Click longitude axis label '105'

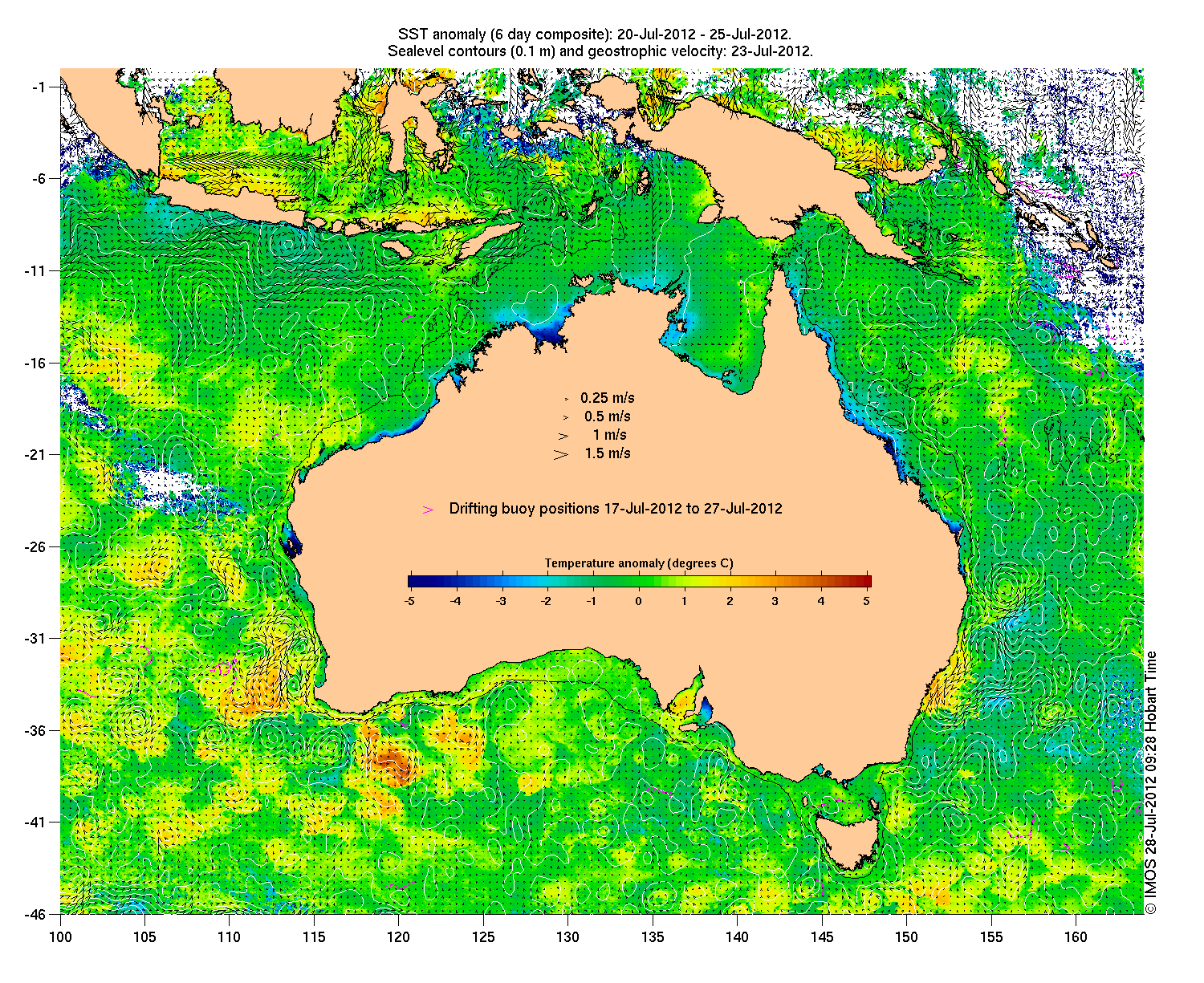coord(144,937)
